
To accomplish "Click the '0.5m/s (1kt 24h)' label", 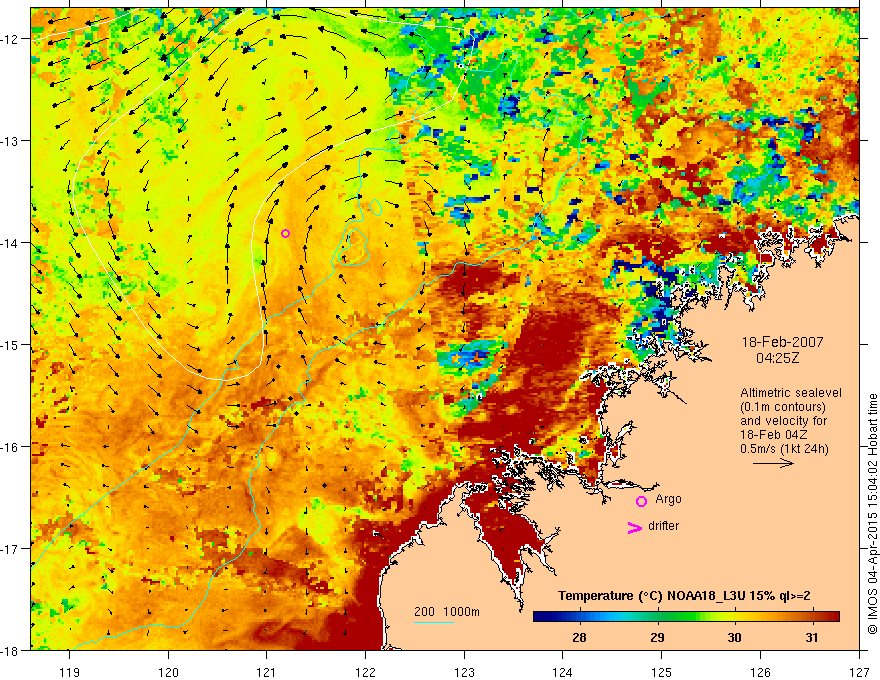I will pyautogui.click(x=784, y=449).
